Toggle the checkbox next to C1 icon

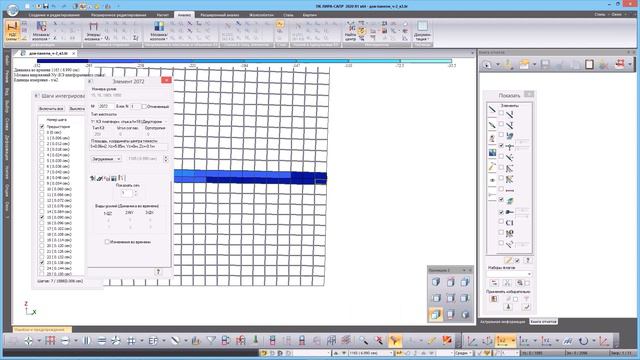click(x=501, y=222)
